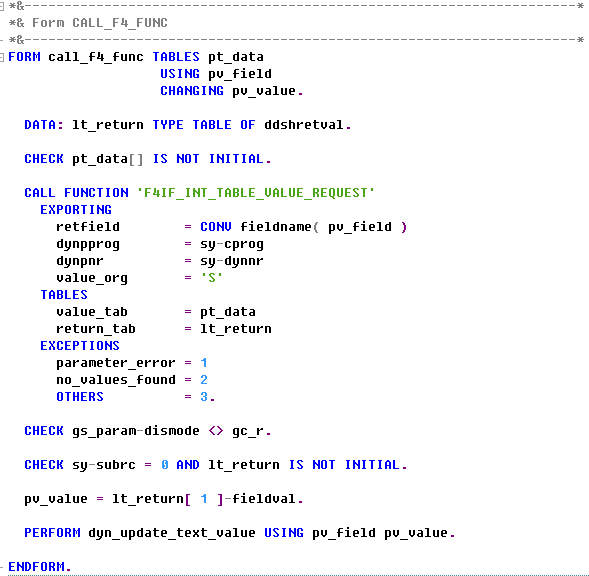Click the 'FORM' keyword
The image size is (589, 576).
[24, 57]
